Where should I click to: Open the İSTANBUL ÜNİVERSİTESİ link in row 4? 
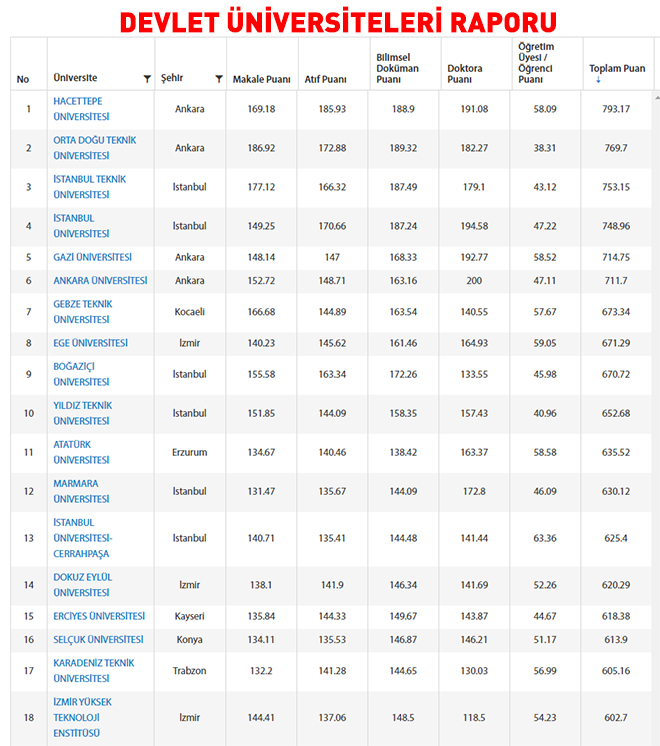pyautogui.click(x=81, y=226)
